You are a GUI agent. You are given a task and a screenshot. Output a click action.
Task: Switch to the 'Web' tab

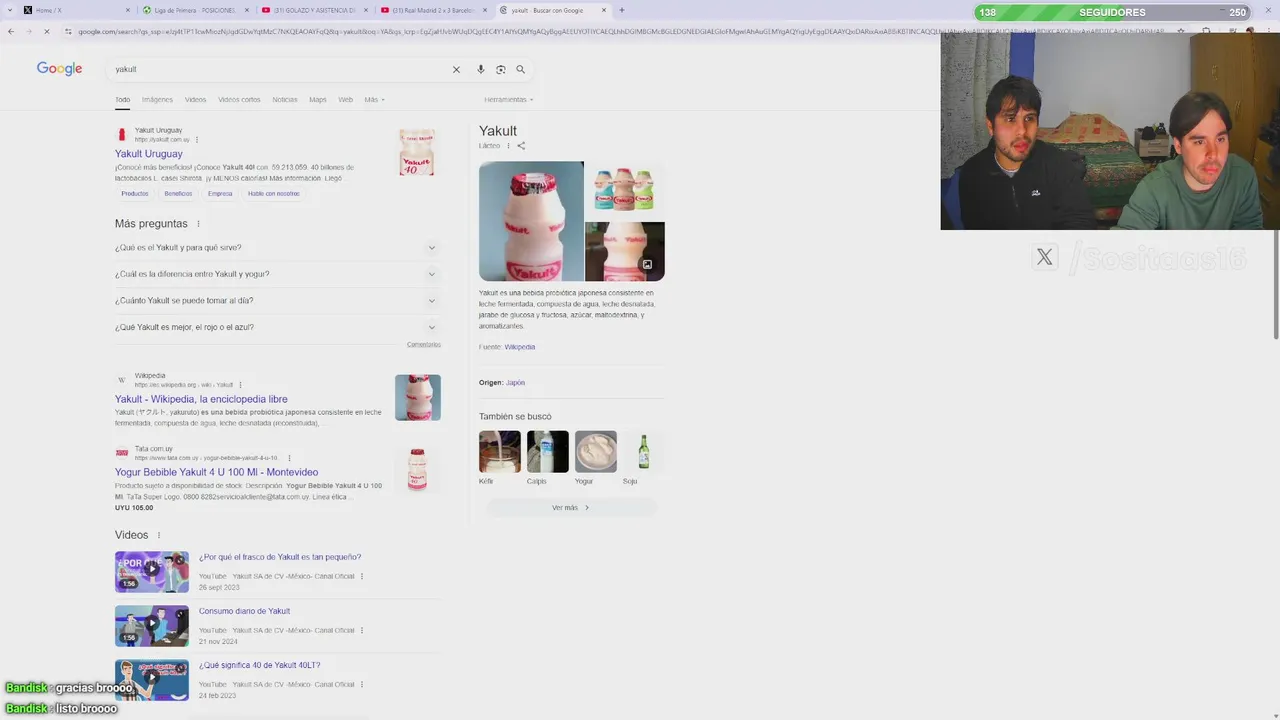coord(345,100)
